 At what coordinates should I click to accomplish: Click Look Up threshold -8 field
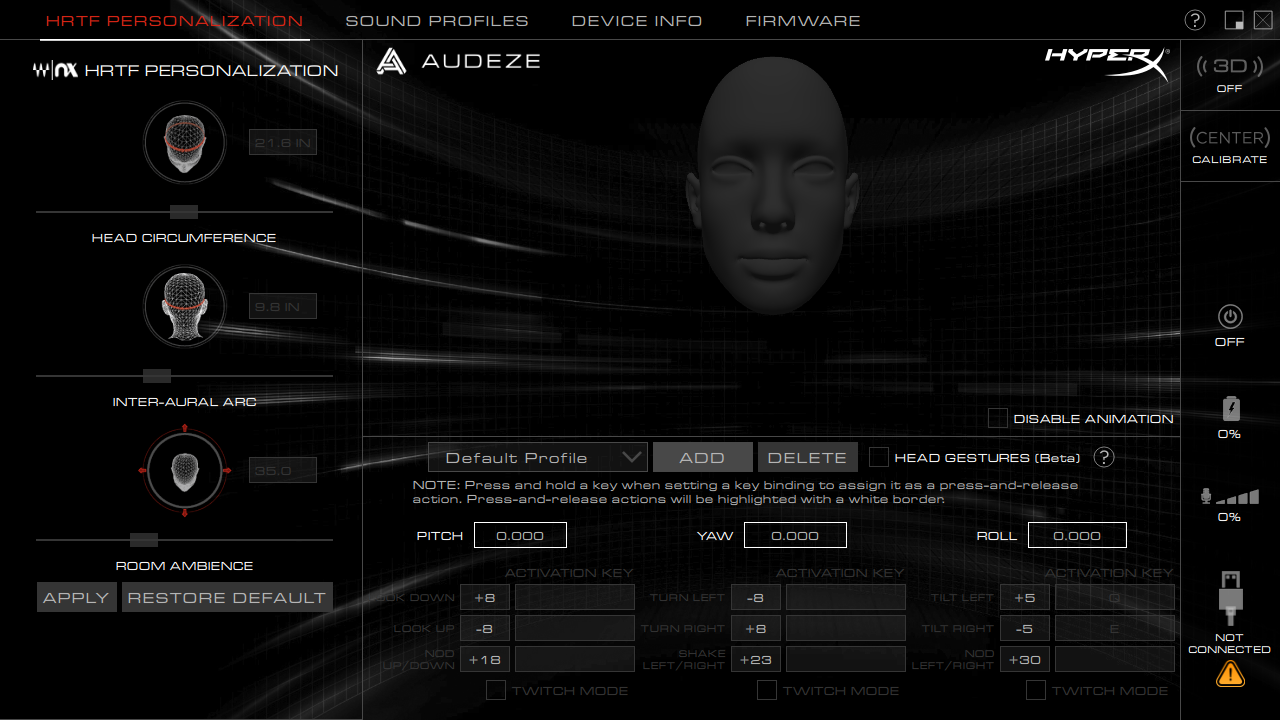[x=485, y=628]
